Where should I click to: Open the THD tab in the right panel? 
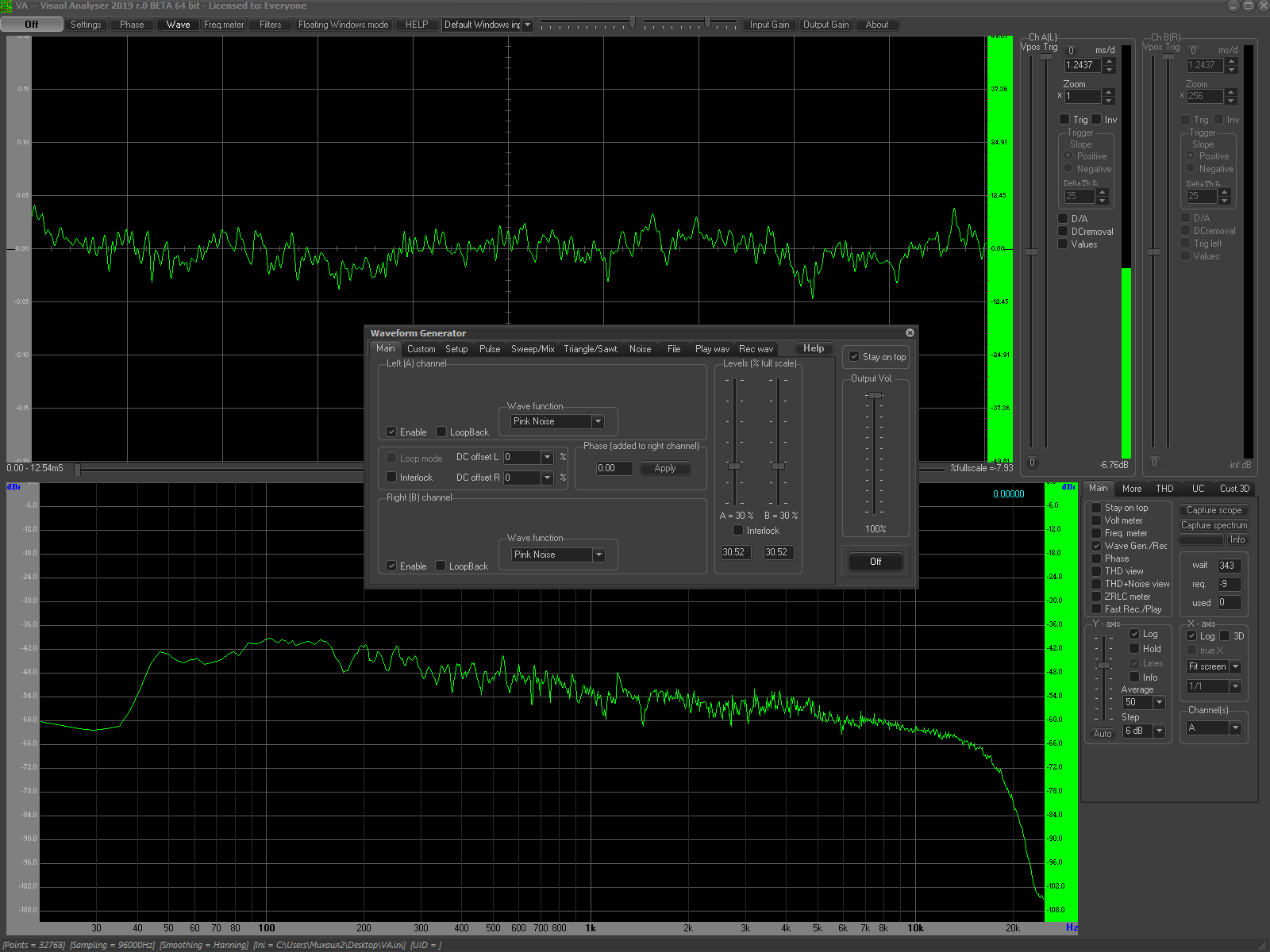1164,488
